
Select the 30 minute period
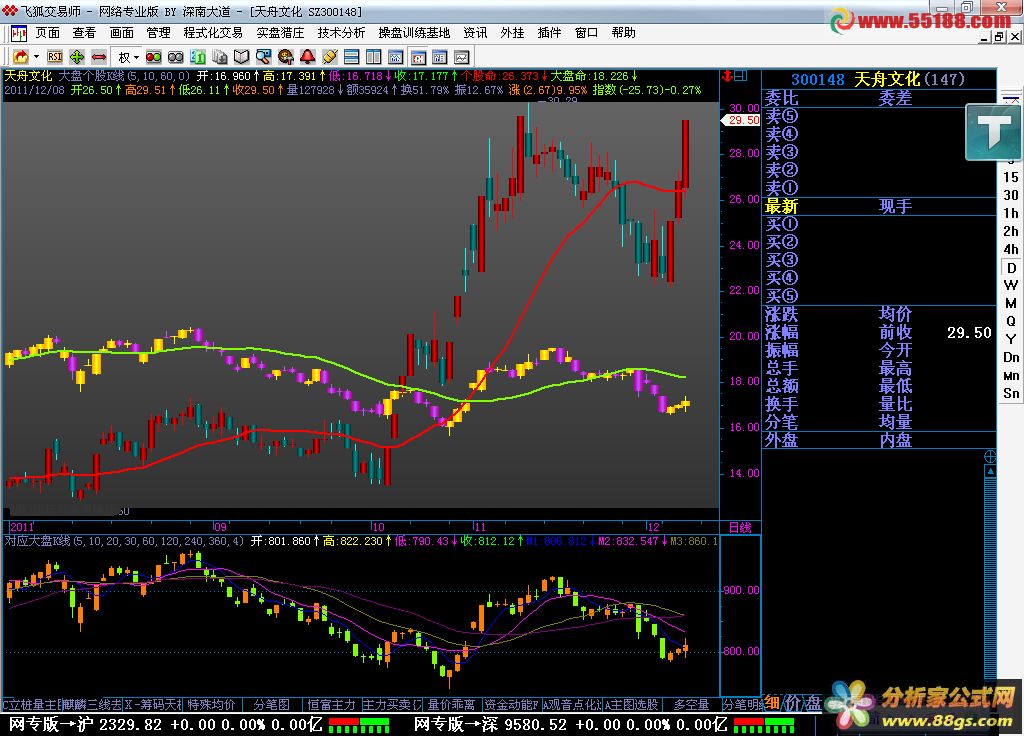click(x=1010, y=195)
